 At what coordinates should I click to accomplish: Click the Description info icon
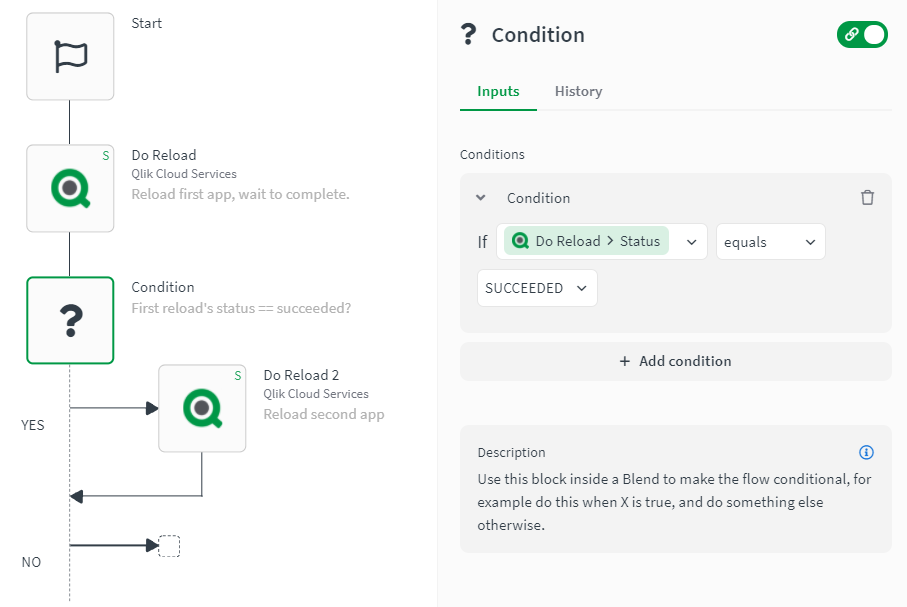click(x=867, y=452)
